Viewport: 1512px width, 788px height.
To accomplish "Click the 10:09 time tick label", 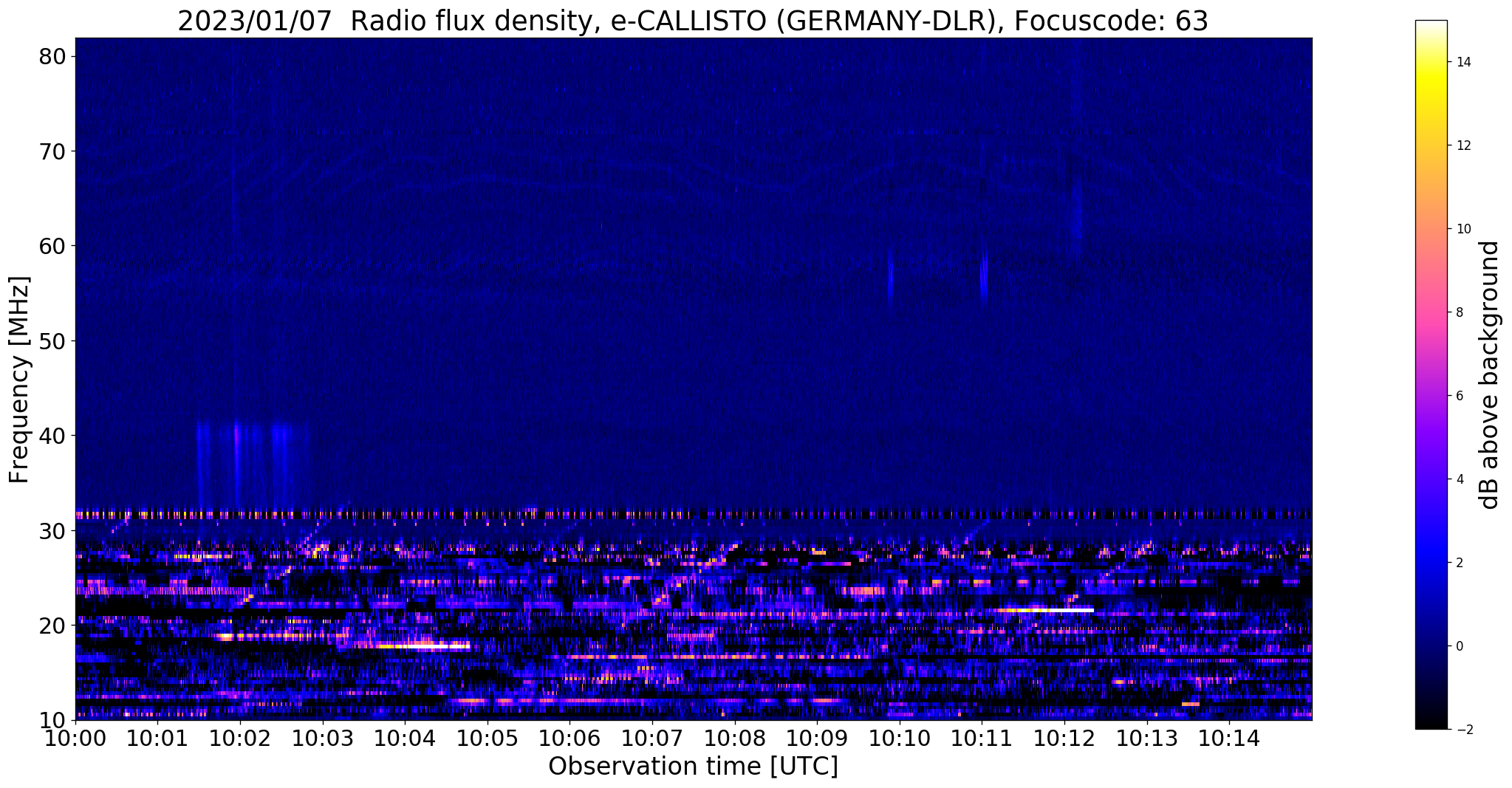I will (817, 738).
